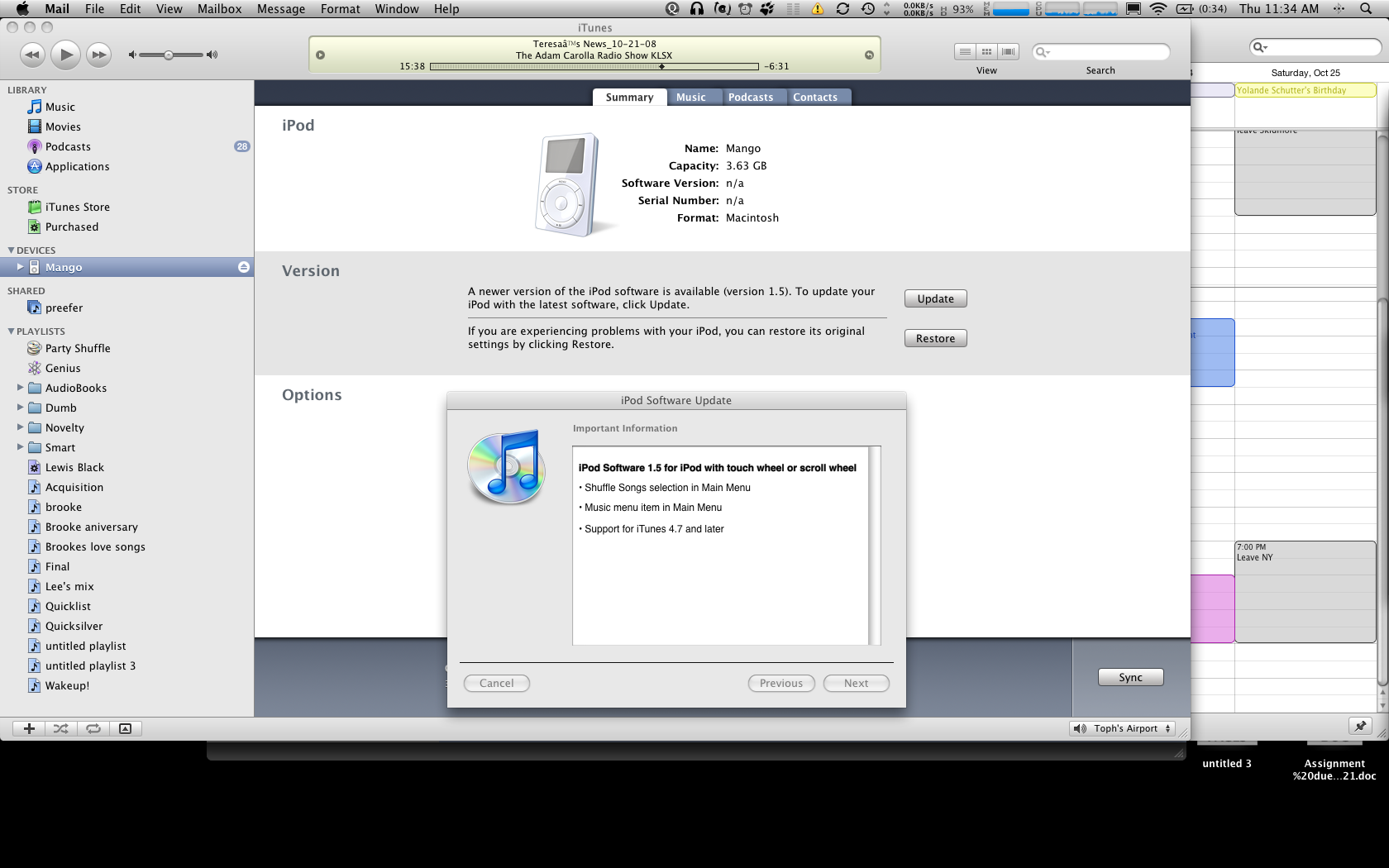This screenshot has width=1389, height=868.
Task: Open the Format menu
Action: coord(341,9)
